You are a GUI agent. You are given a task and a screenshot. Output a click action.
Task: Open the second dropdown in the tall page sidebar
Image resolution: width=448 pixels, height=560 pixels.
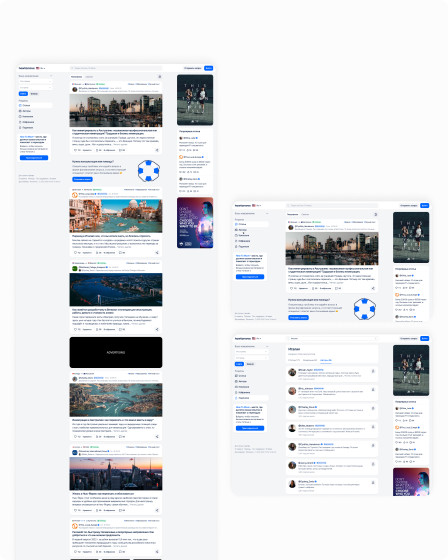[35, 87]
